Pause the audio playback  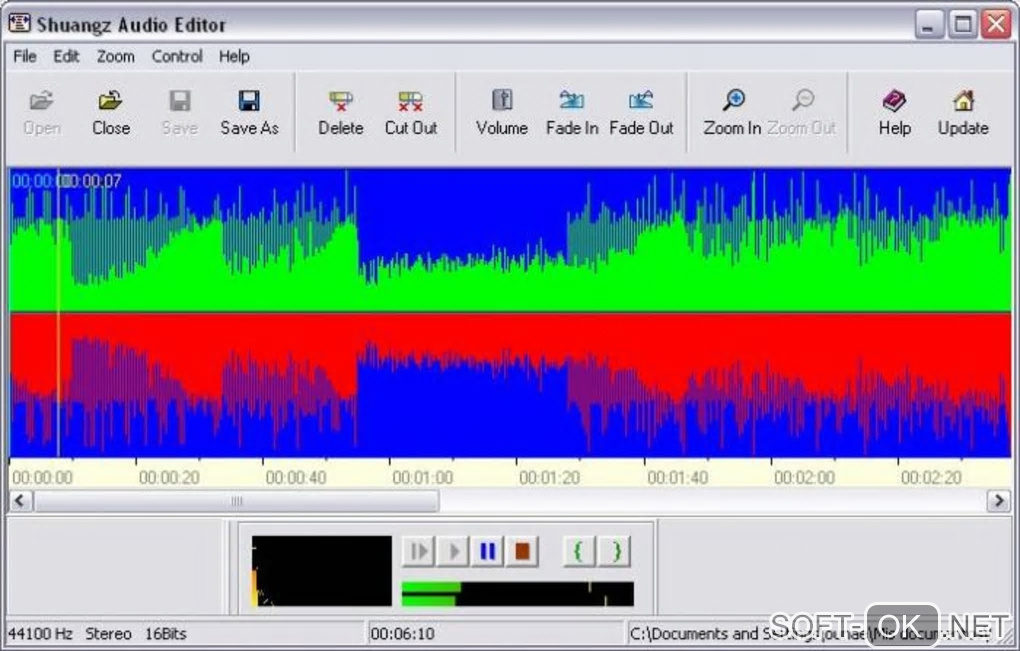(487, 551)
